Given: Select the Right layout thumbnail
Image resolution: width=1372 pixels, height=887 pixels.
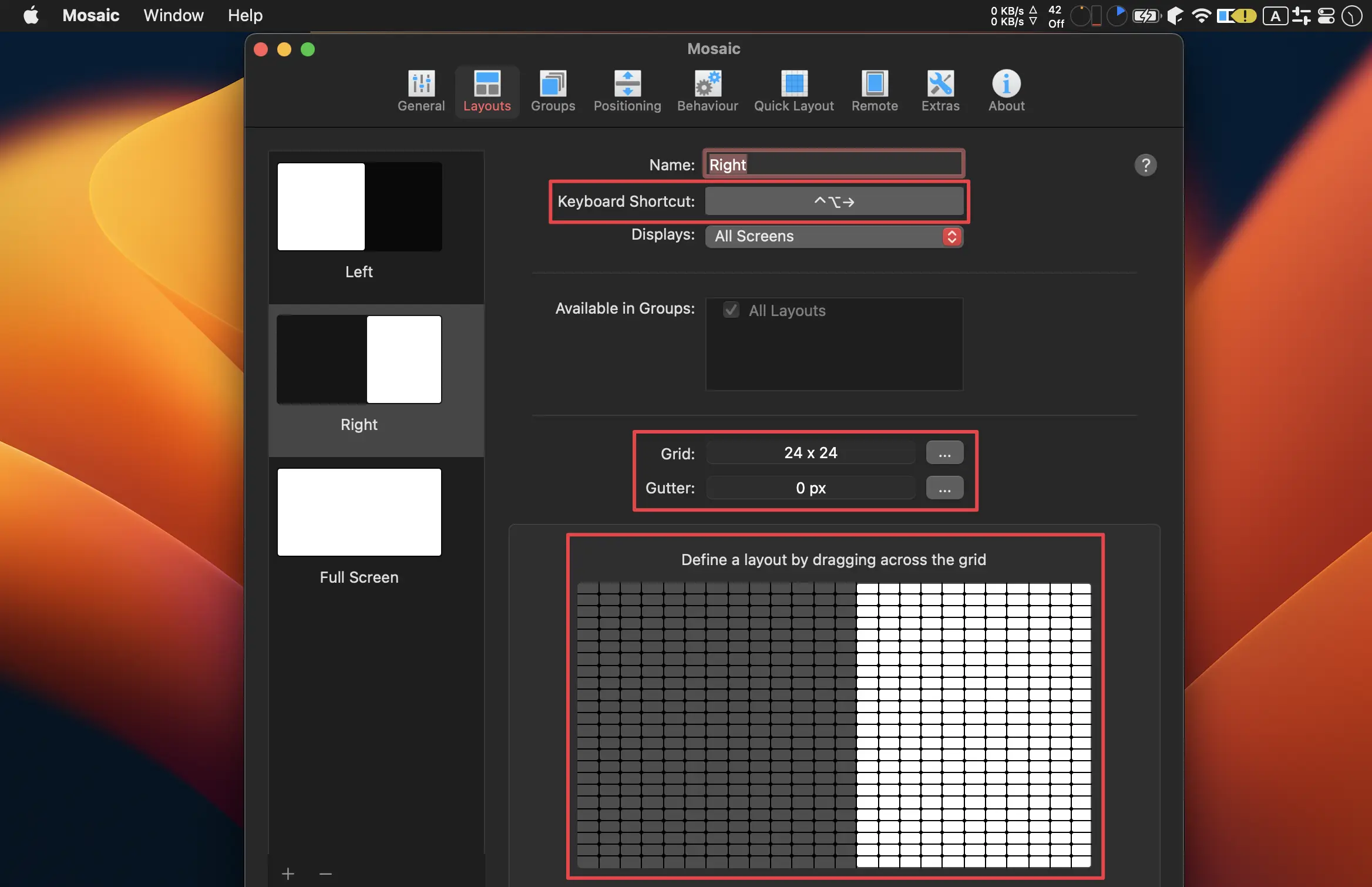Looking at the screenshot, I should click(359, 359).
